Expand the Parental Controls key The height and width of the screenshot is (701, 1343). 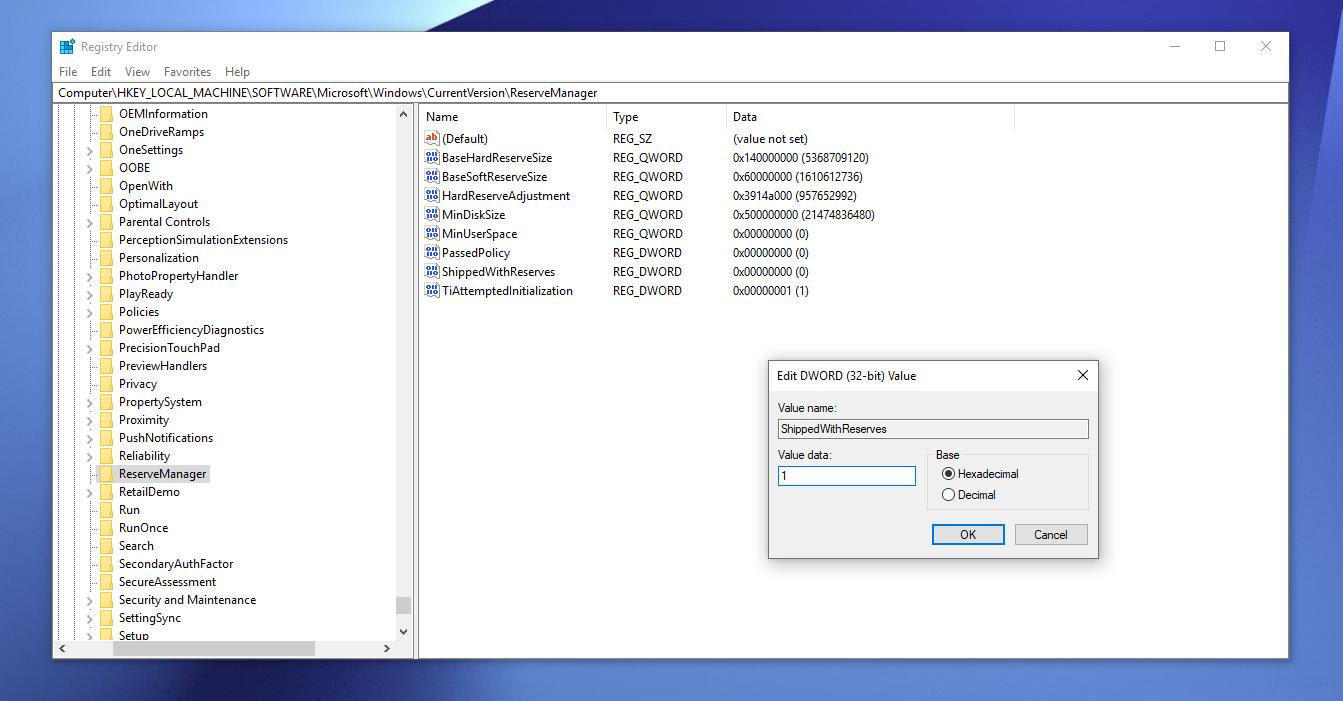[89, 222]
